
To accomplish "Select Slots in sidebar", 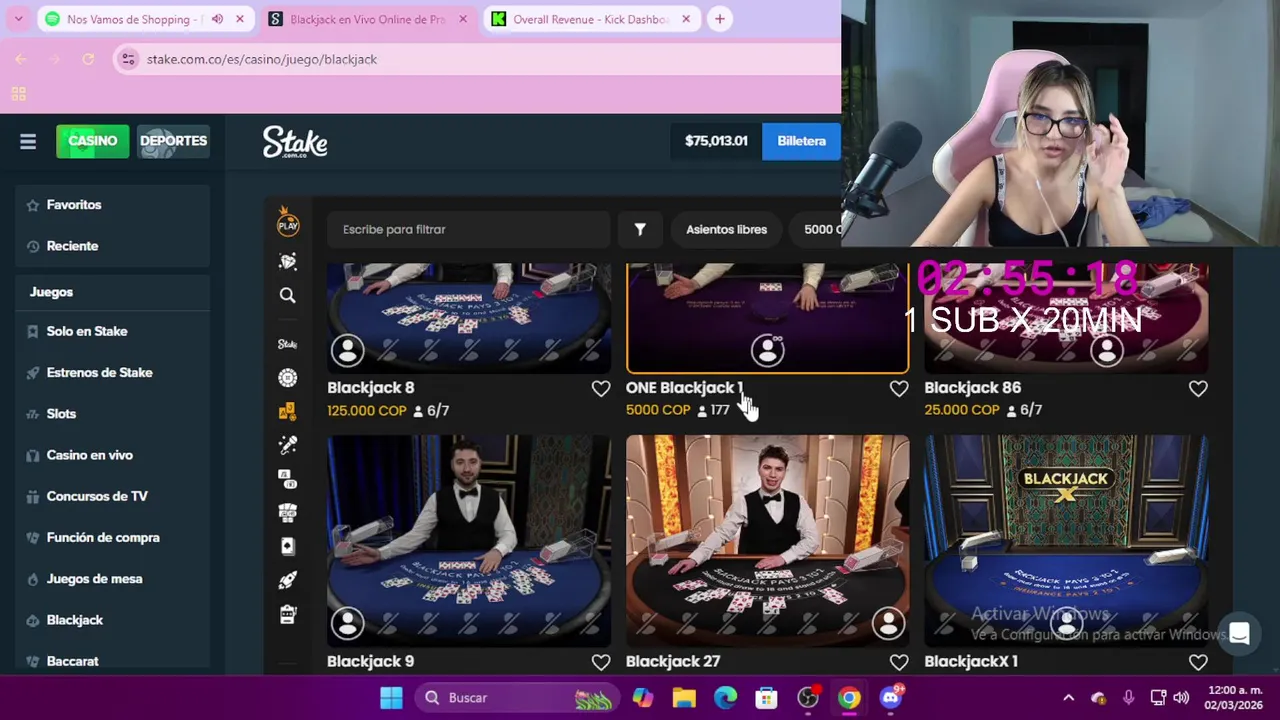I will click(112, 414).
